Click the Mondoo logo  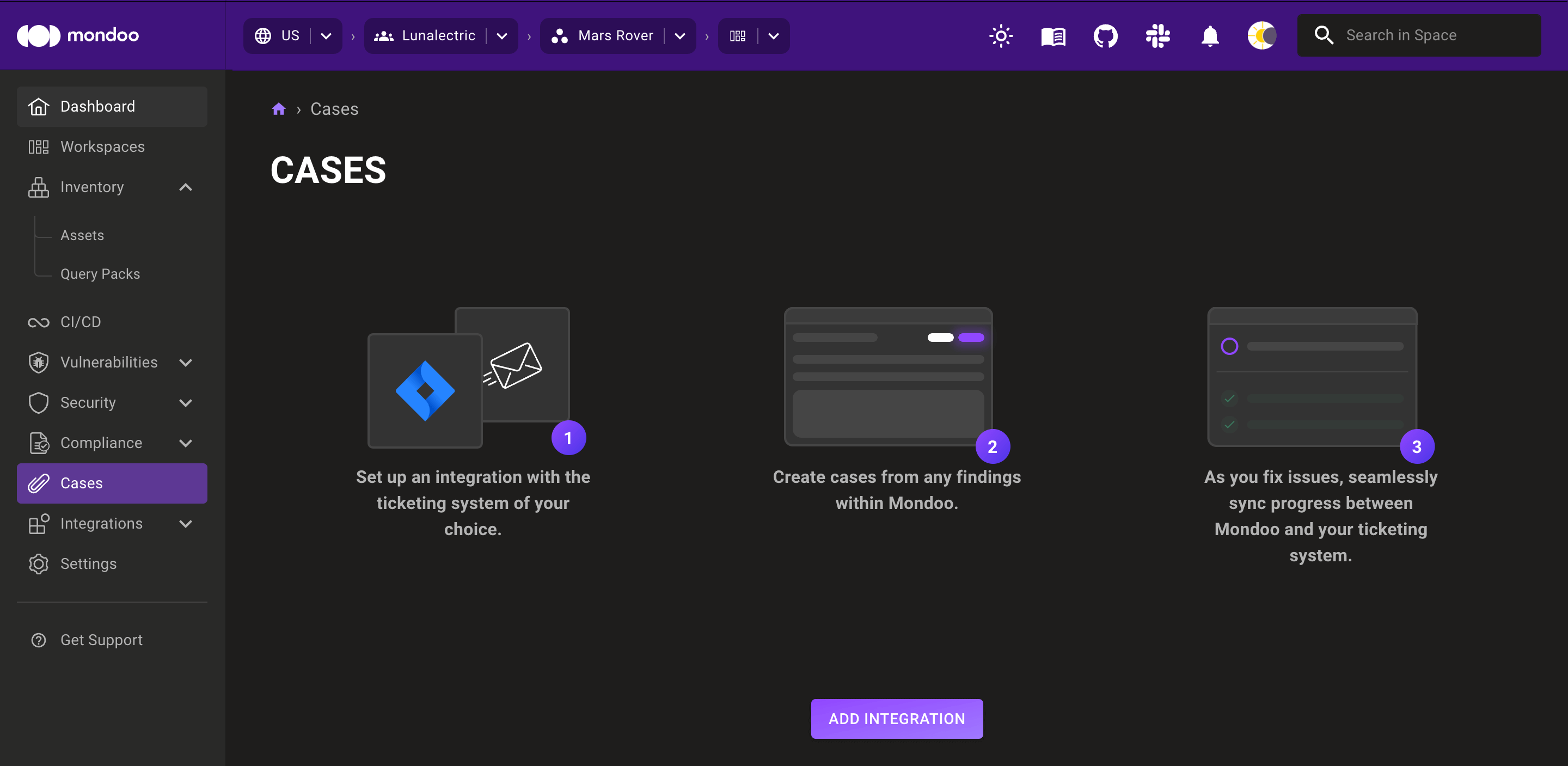click(78, 35)
